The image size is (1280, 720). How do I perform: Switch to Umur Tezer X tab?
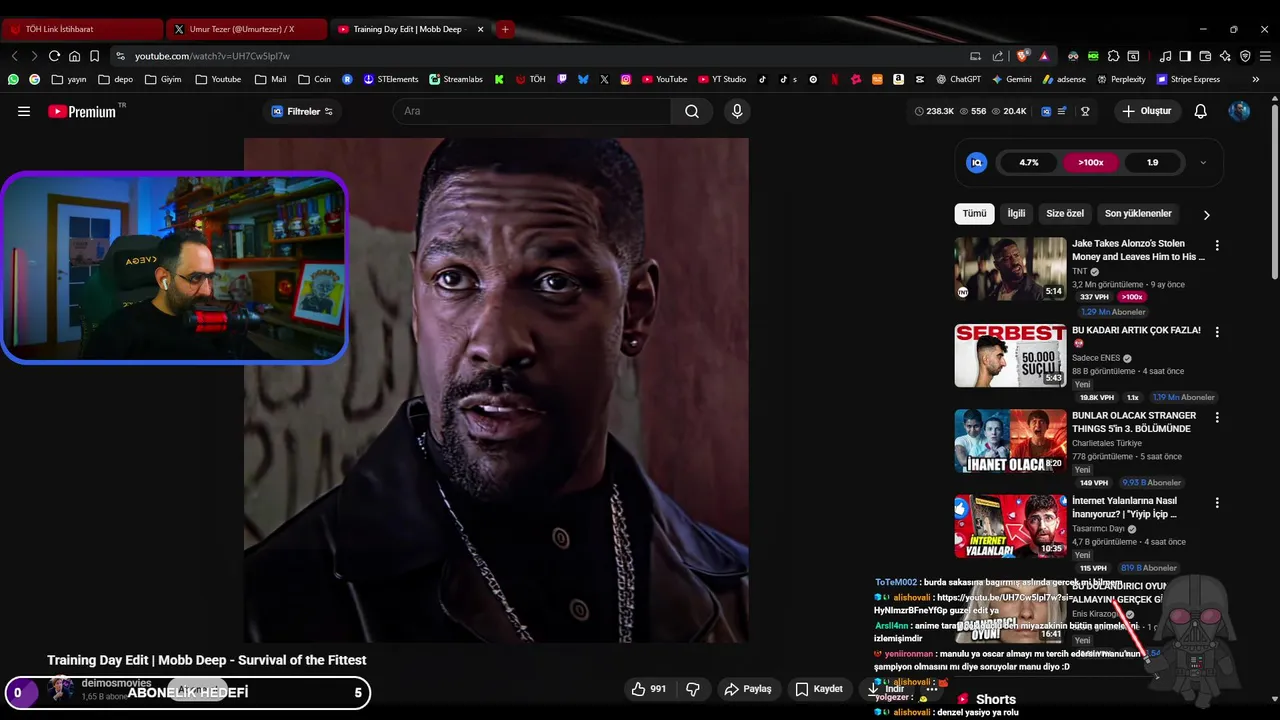tap(247, 29)
